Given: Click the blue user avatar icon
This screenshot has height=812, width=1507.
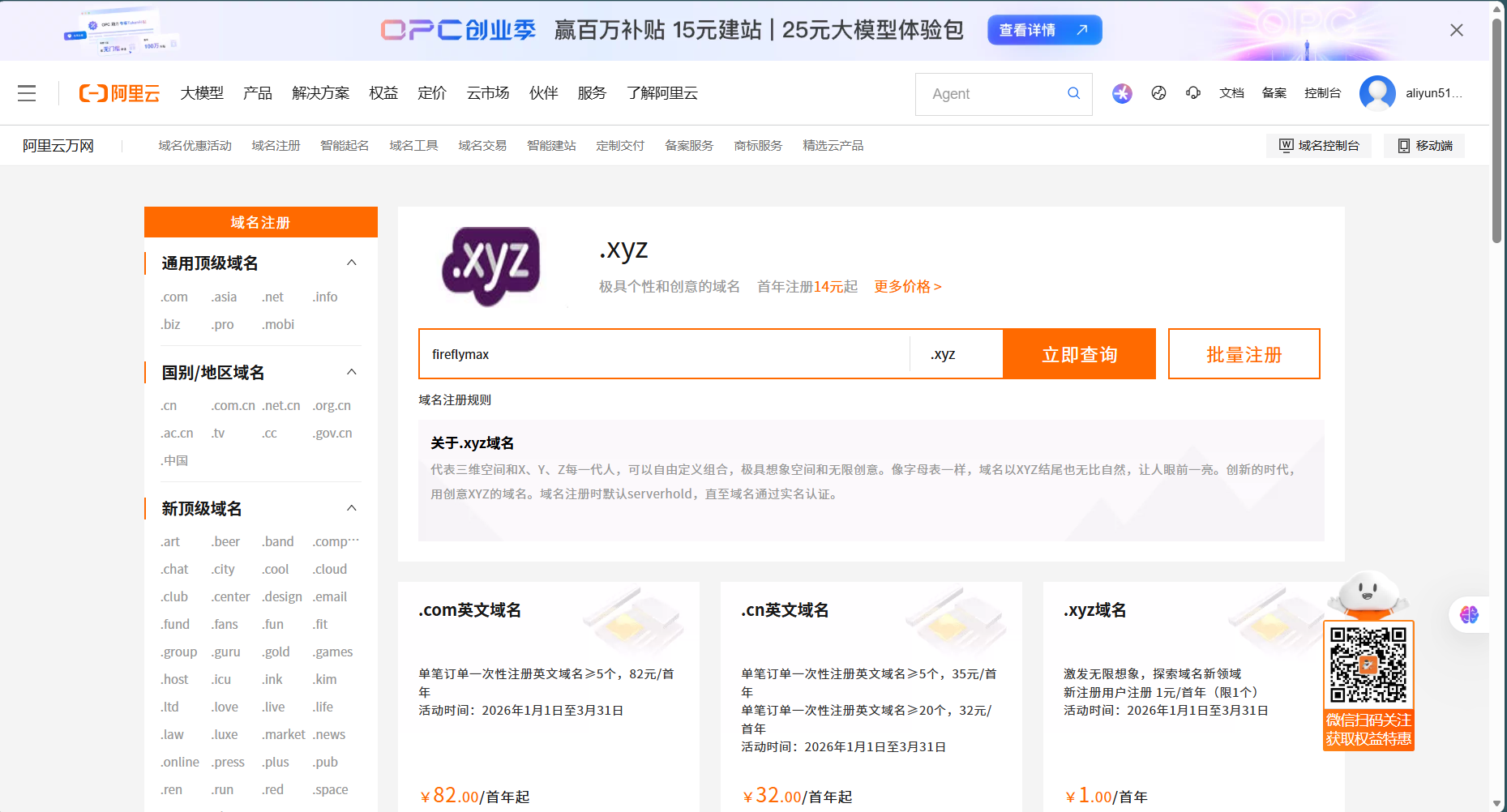Looking at the screenshot, I should pyautogui.click(x=1377, y=93).
